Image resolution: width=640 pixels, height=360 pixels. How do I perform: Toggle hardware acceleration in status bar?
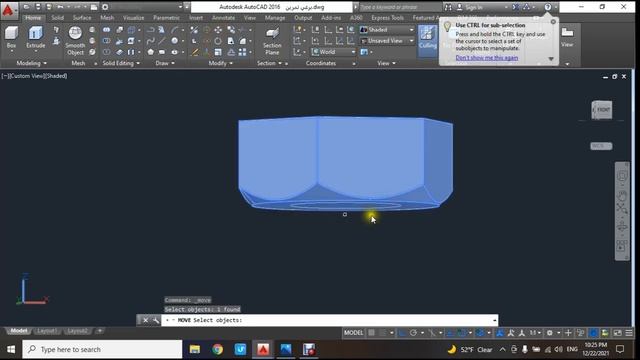593,333
